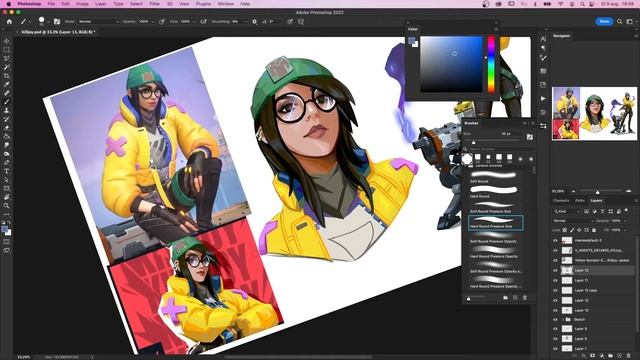The height and width of the screenshot is (360, 640).
Task: Open painting Mode dropdown set to Normal
Action: 98,22
